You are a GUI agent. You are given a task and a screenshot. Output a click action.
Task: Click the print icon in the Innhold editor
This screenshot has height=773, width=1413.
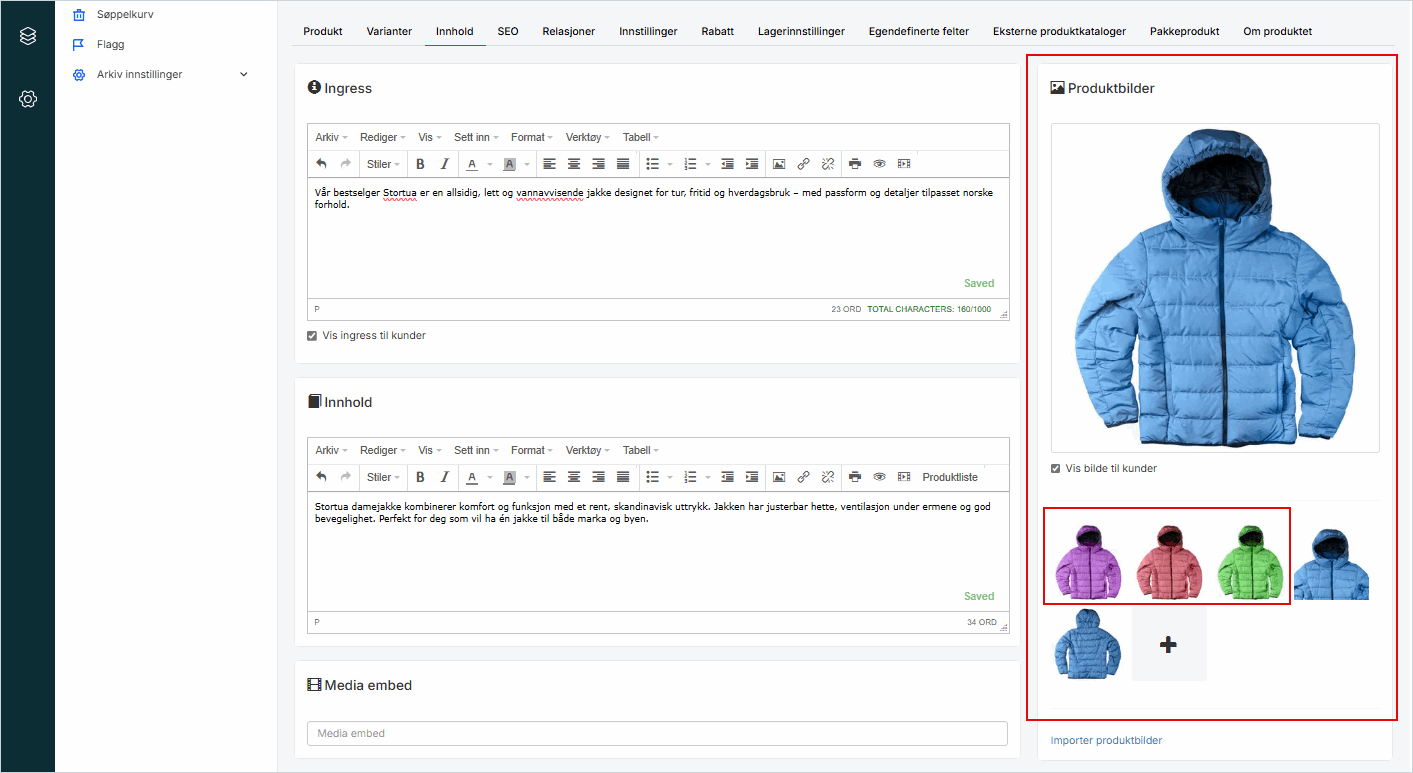(x=855, y=477)
